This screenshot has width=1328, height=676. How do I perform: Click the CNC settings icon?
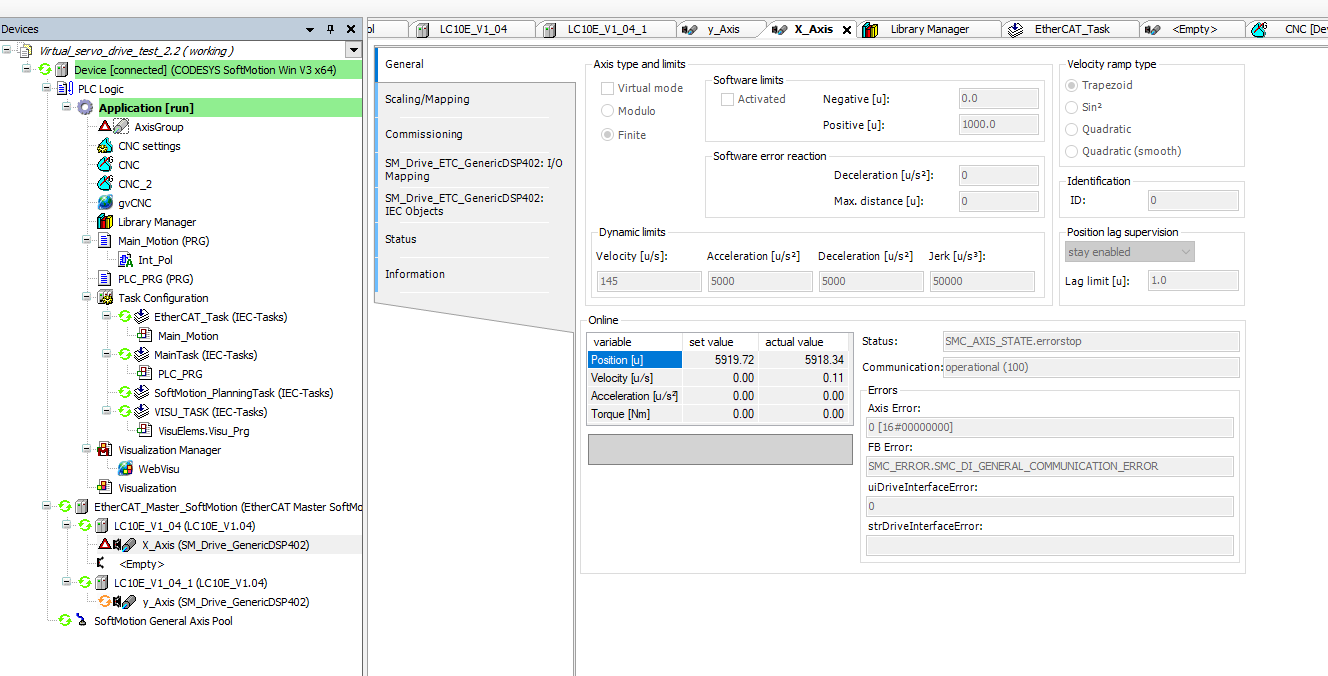(x=105, y=146)
